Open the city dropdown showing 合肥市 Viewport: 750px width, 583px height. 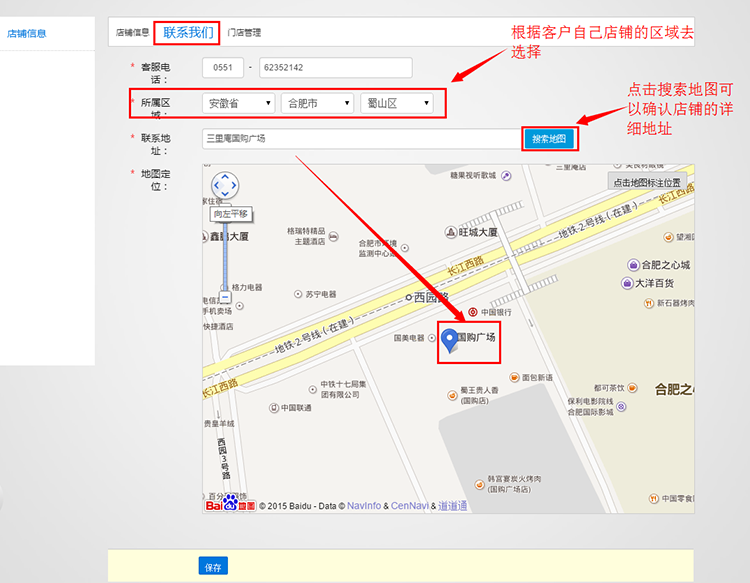(317, 103)
